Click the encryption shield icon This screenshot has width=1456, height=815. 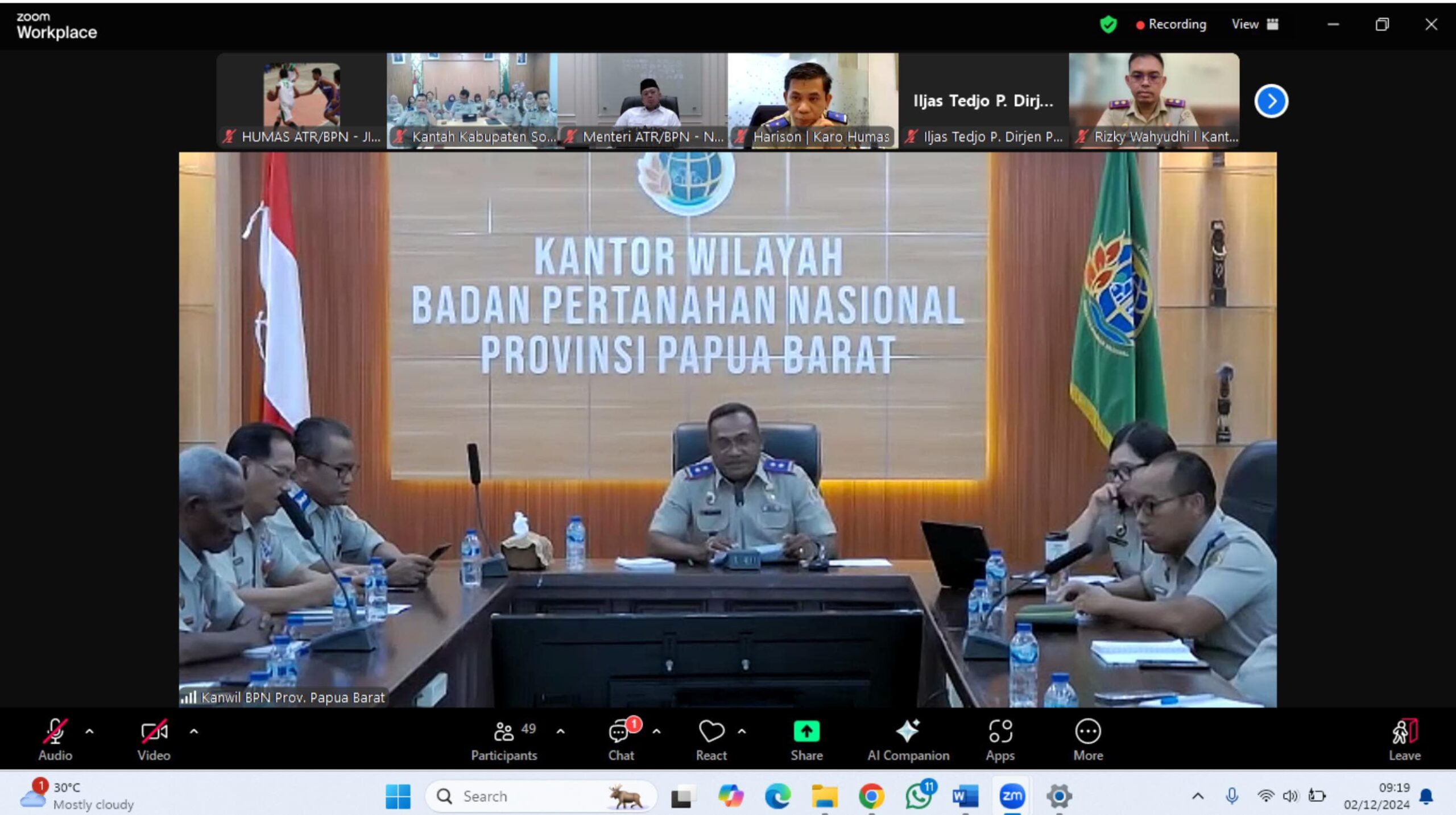coord(1108,24)
